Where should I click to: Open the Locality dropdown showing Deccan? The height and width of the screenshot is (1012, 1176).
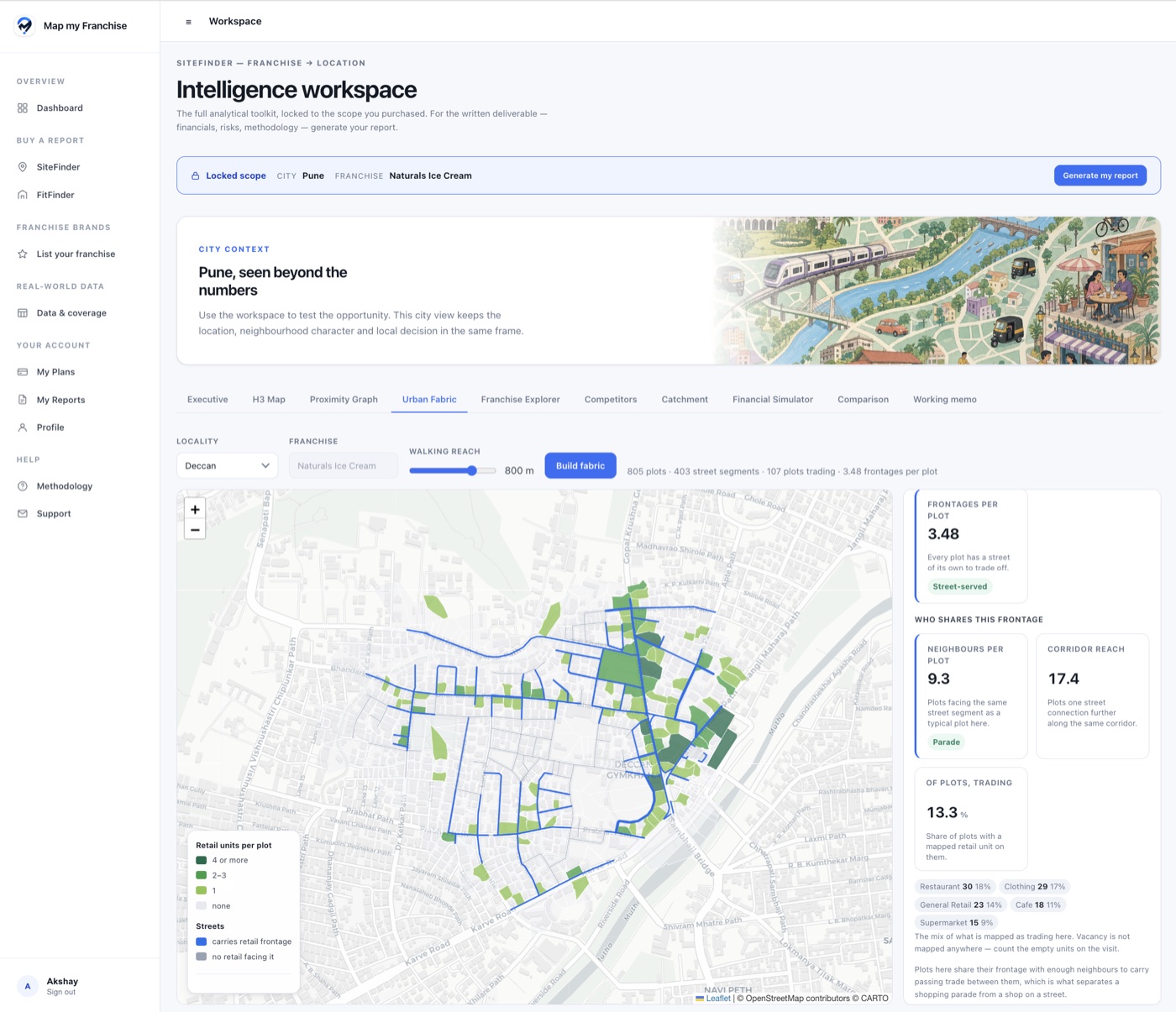coord(228,465)
